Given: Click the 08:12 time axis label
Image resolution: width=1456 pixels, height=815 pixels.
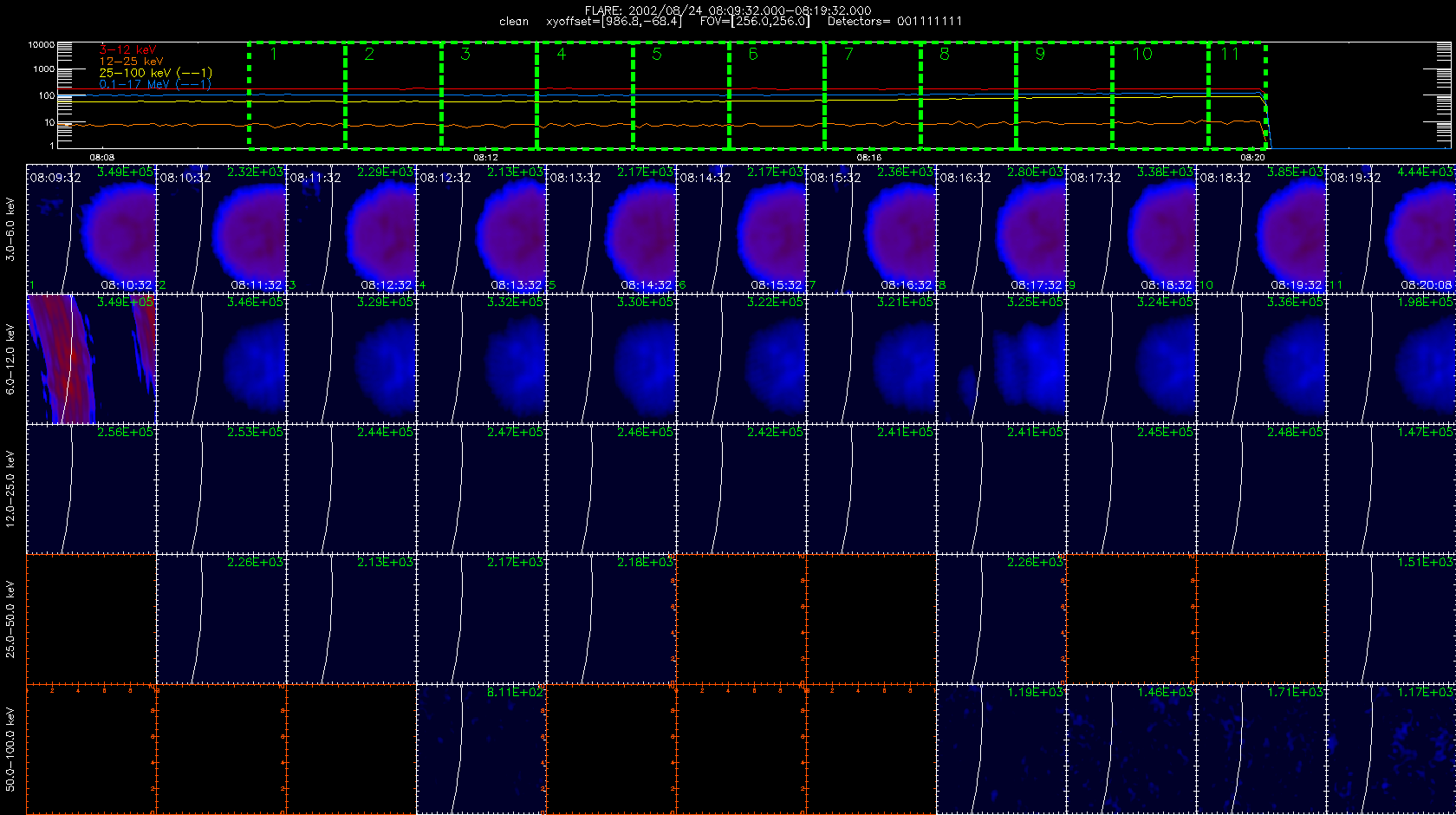Looking at the screenshot, I should (x=485, y=157).
